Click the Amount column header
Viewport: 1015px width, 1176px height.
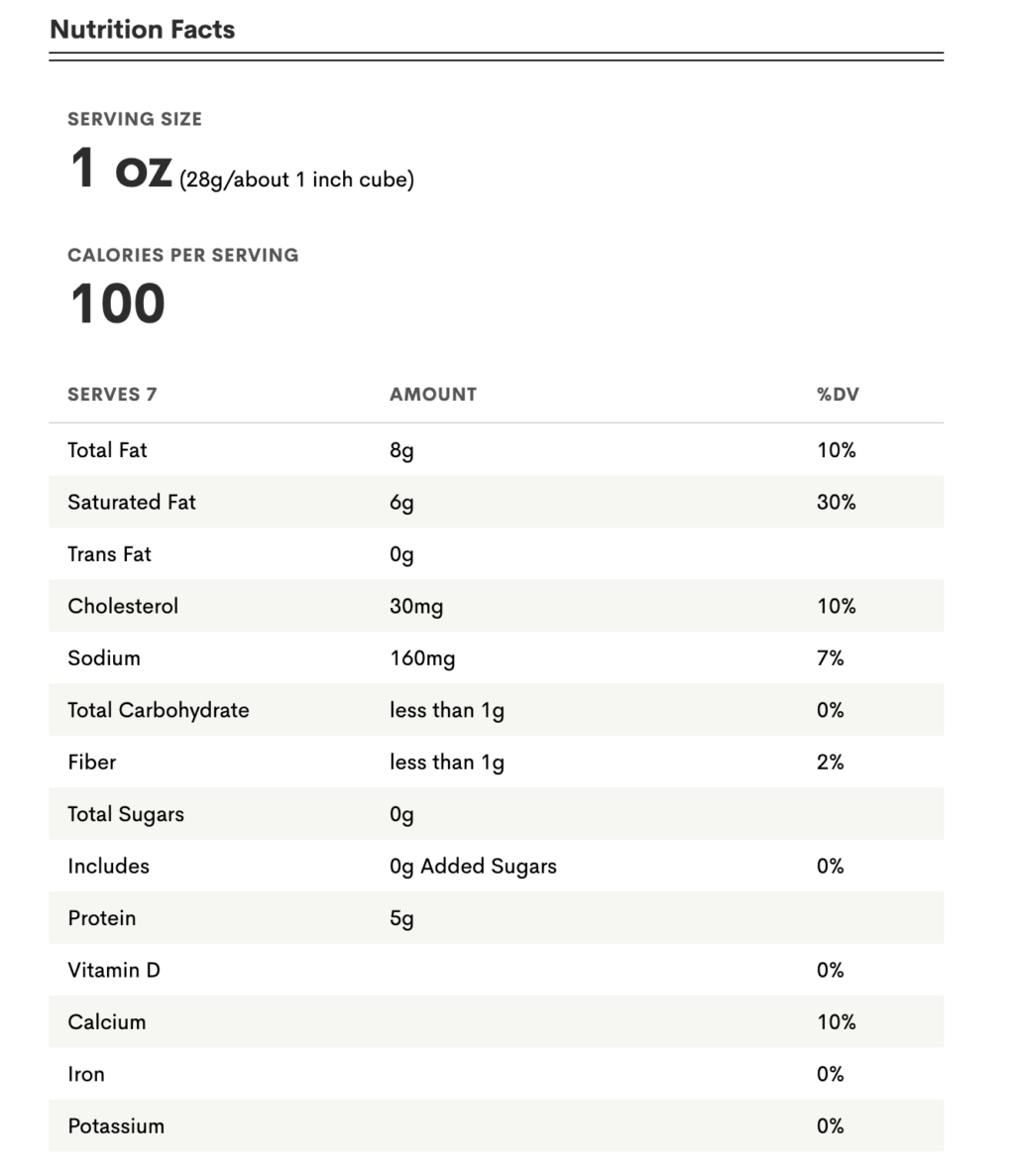433,394
